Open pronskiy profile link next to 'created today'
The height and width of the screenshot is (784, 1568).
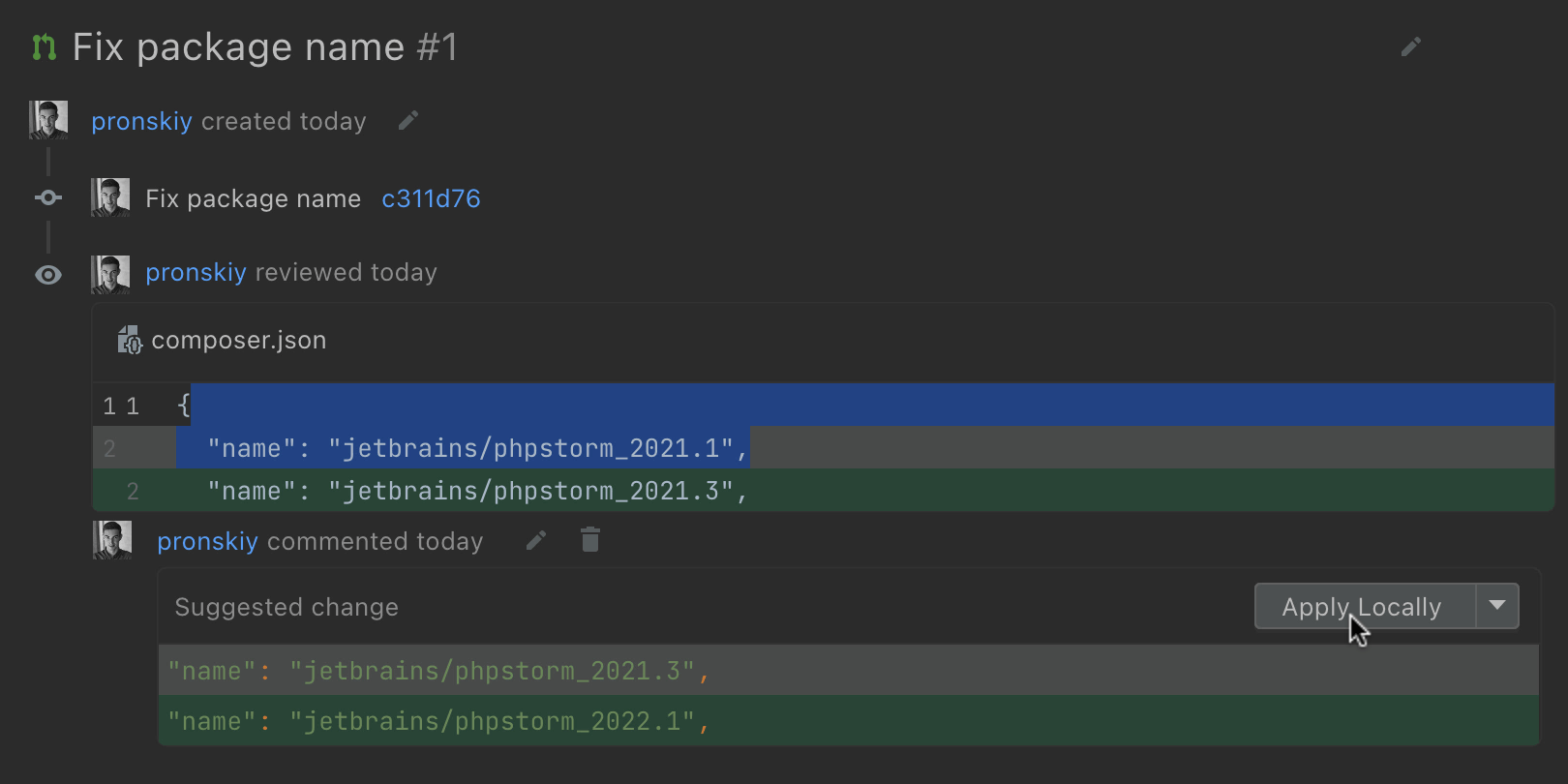click(x=141, y=121)
